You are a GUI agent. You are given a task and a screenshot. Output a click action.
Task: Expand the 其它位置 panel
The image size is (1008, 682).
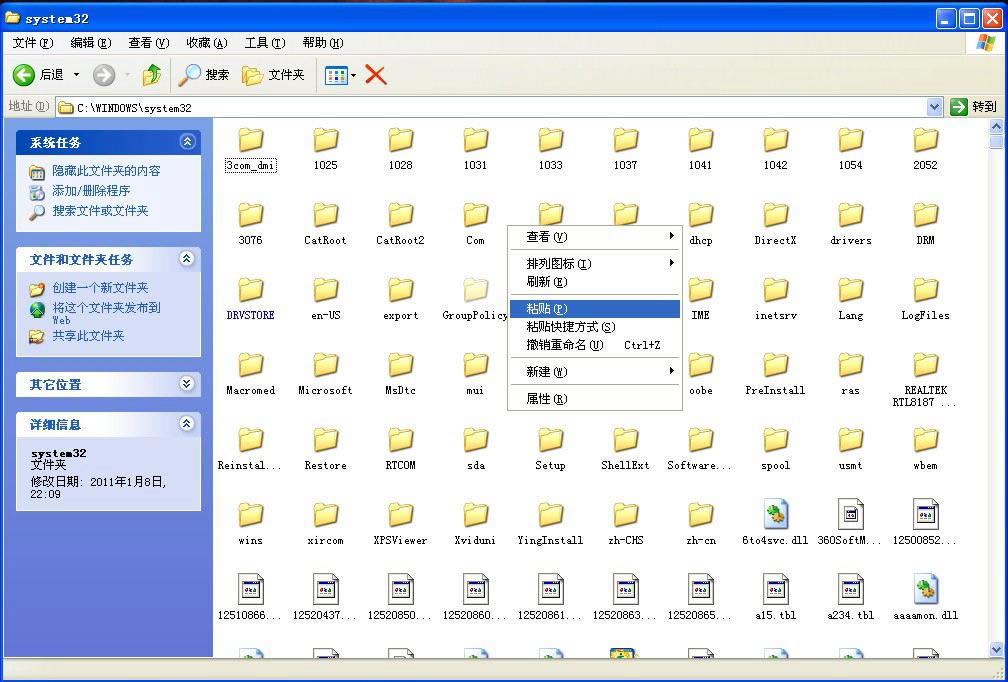[186, 384]
